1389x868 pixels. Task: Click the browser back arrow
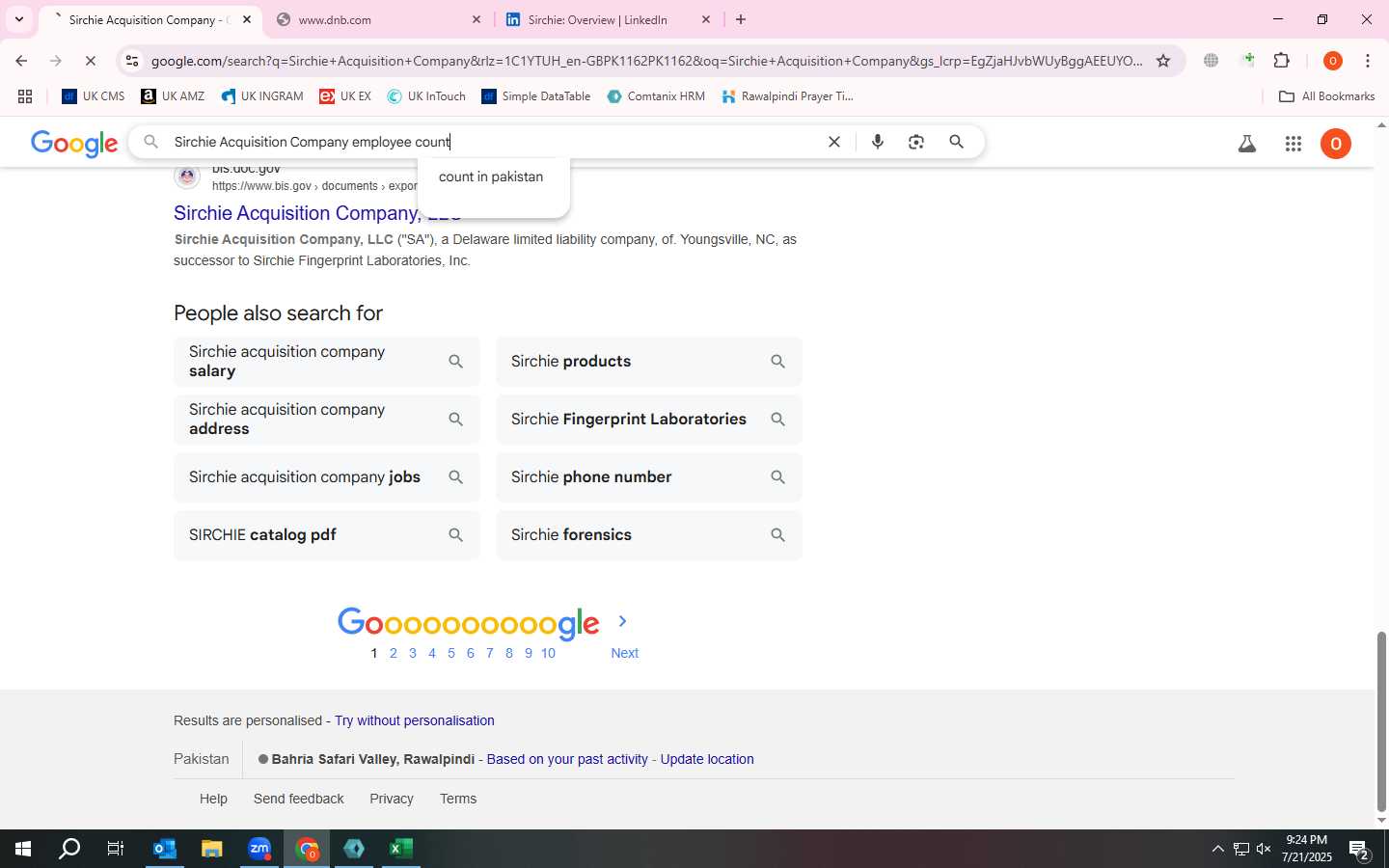[21, 61]
